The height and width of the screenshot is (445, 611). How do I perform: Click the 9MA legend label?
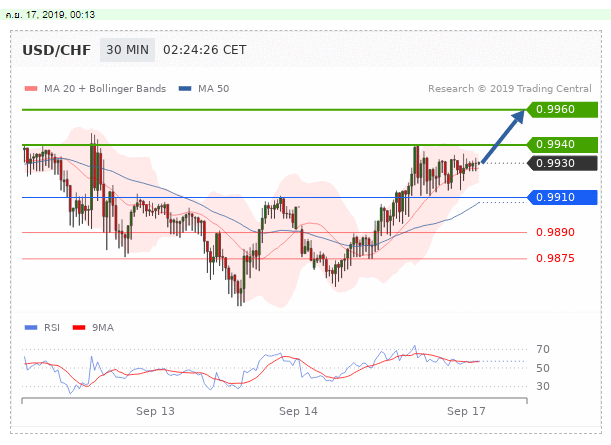(103, 328)
